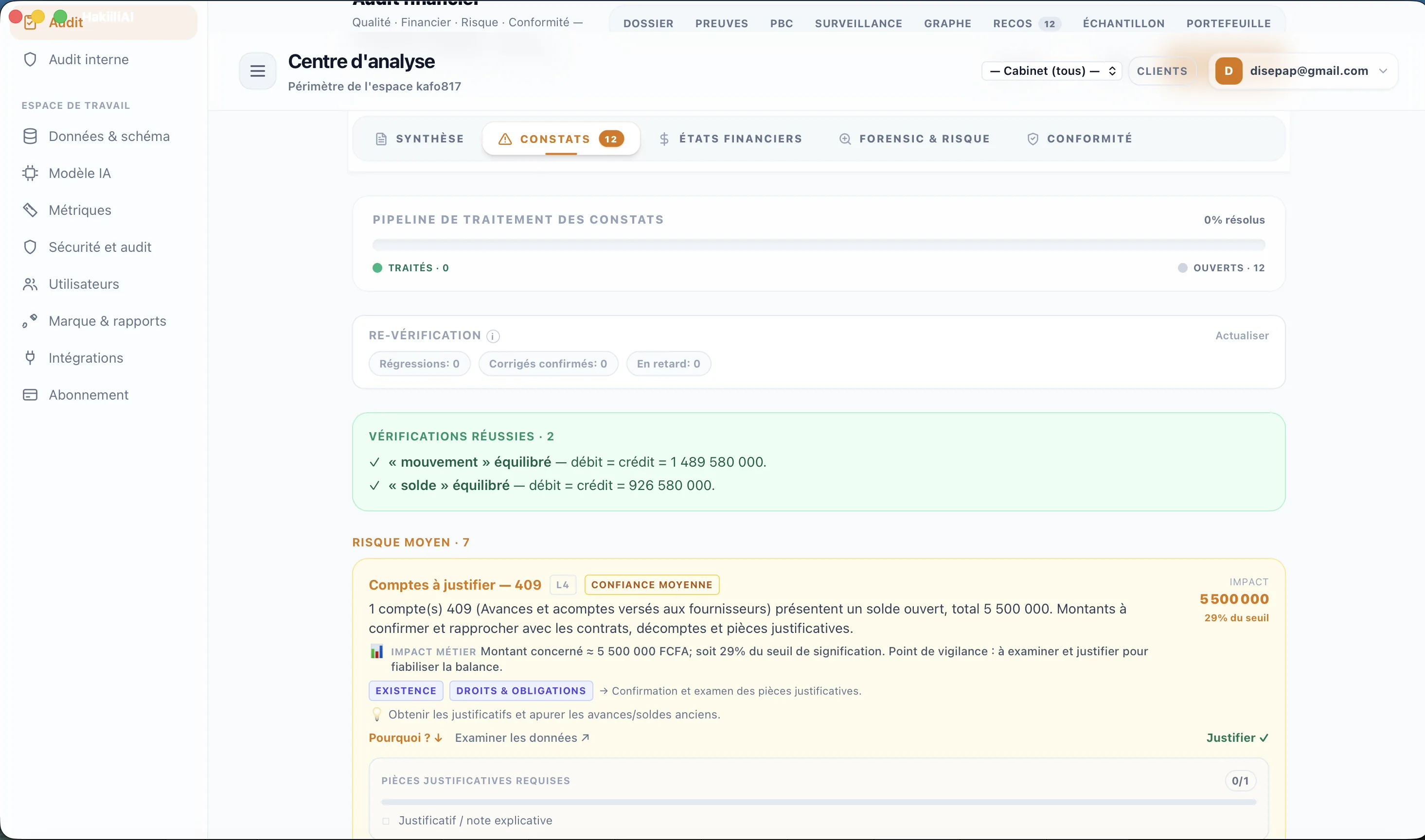Click the Régressions: 0 chip

pyautogui.click(x=419, y=364)
